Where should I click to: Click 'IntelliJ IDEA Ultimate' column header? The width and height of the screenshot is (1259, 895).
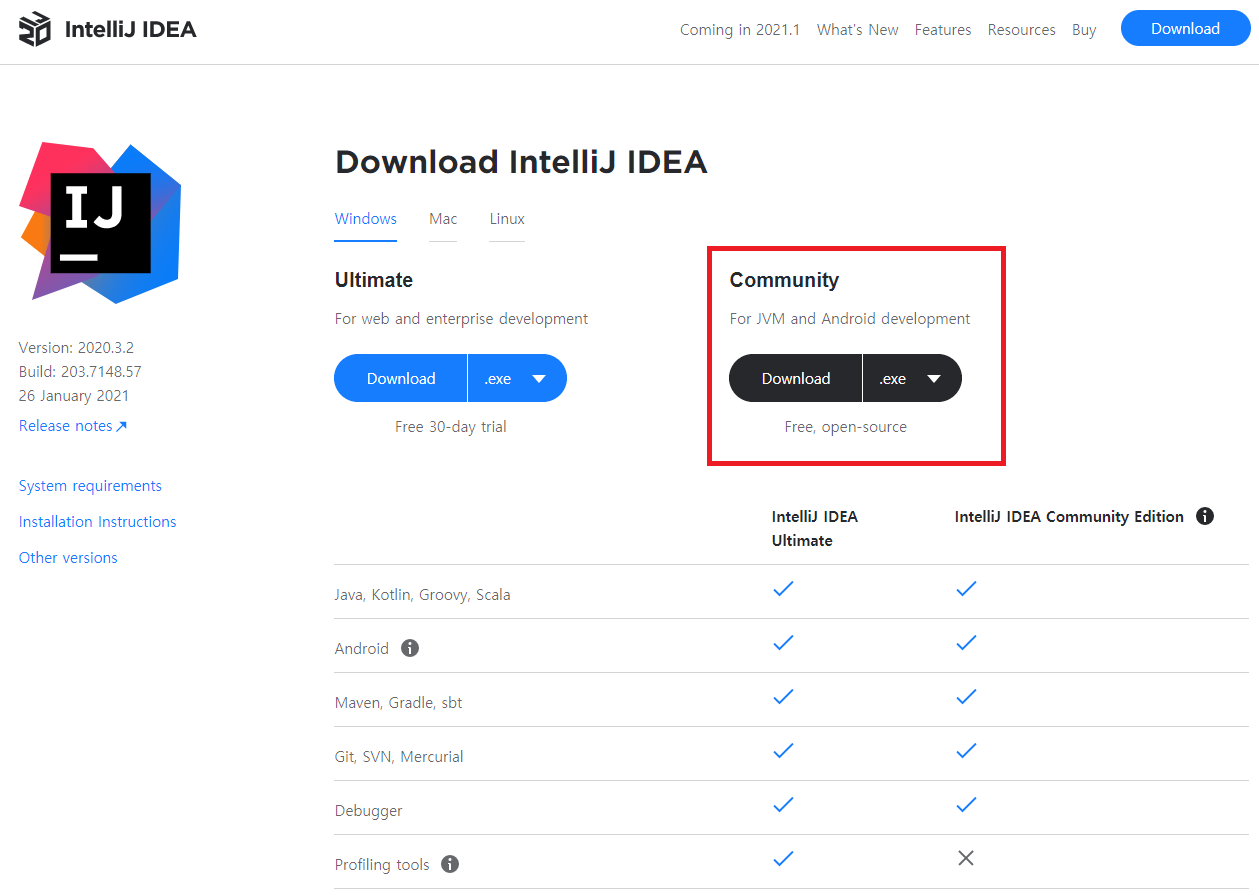[815, 528]
